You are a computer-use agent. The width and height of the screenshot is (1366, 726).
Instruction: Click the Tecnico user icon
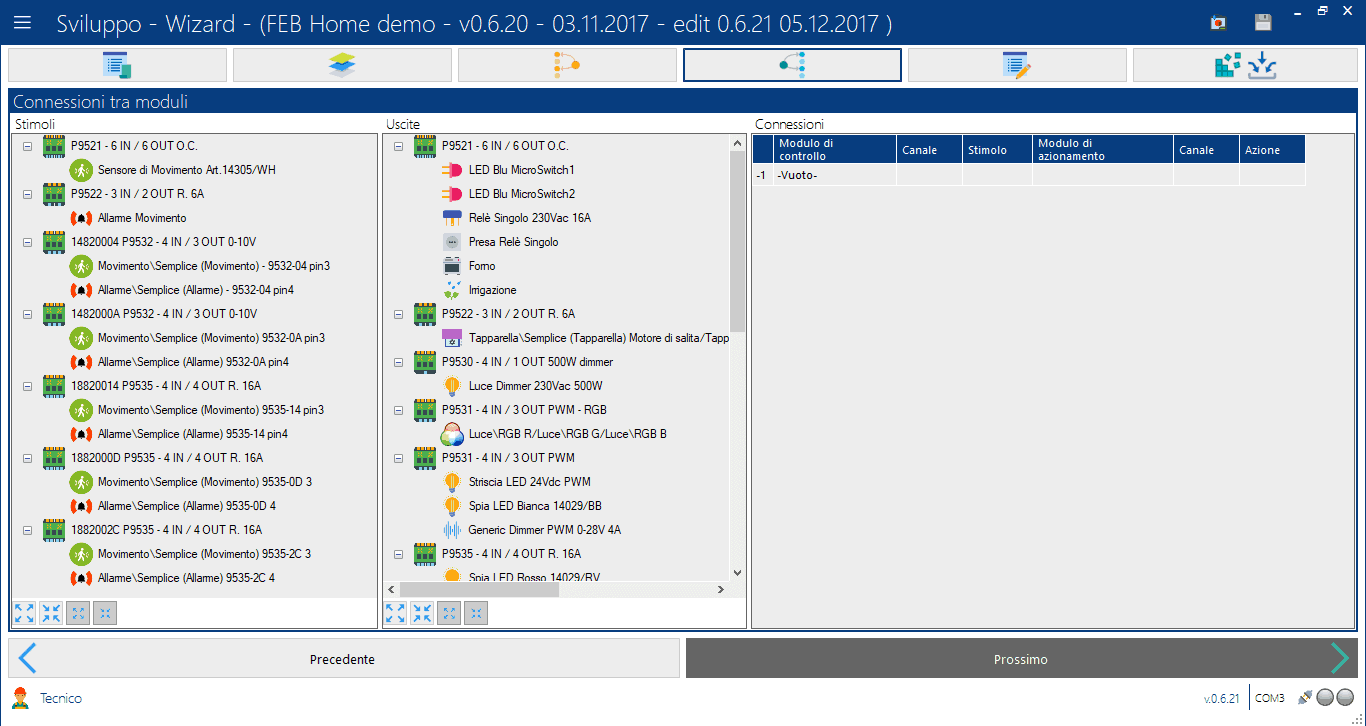coord(19,698)
